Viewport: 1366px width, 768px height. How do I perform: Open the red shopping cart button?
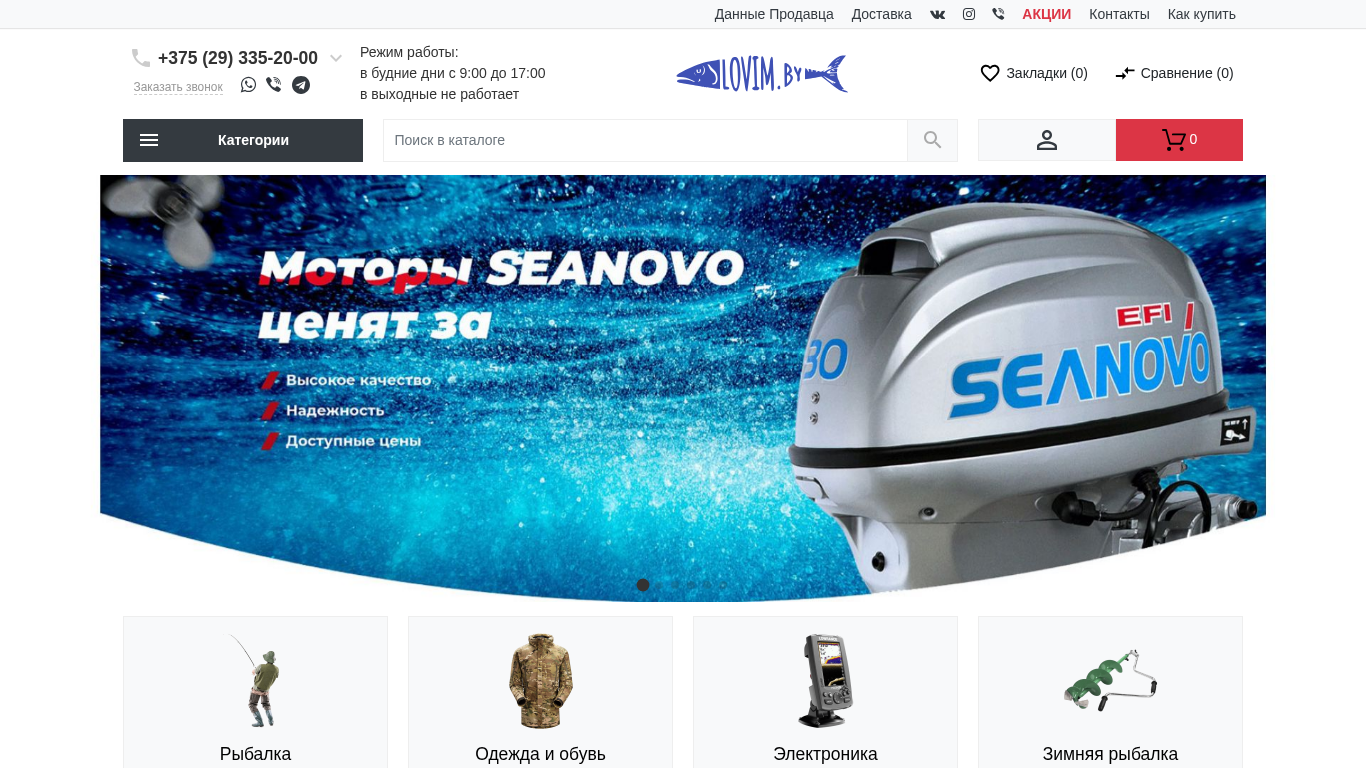tap(1179, 140)
